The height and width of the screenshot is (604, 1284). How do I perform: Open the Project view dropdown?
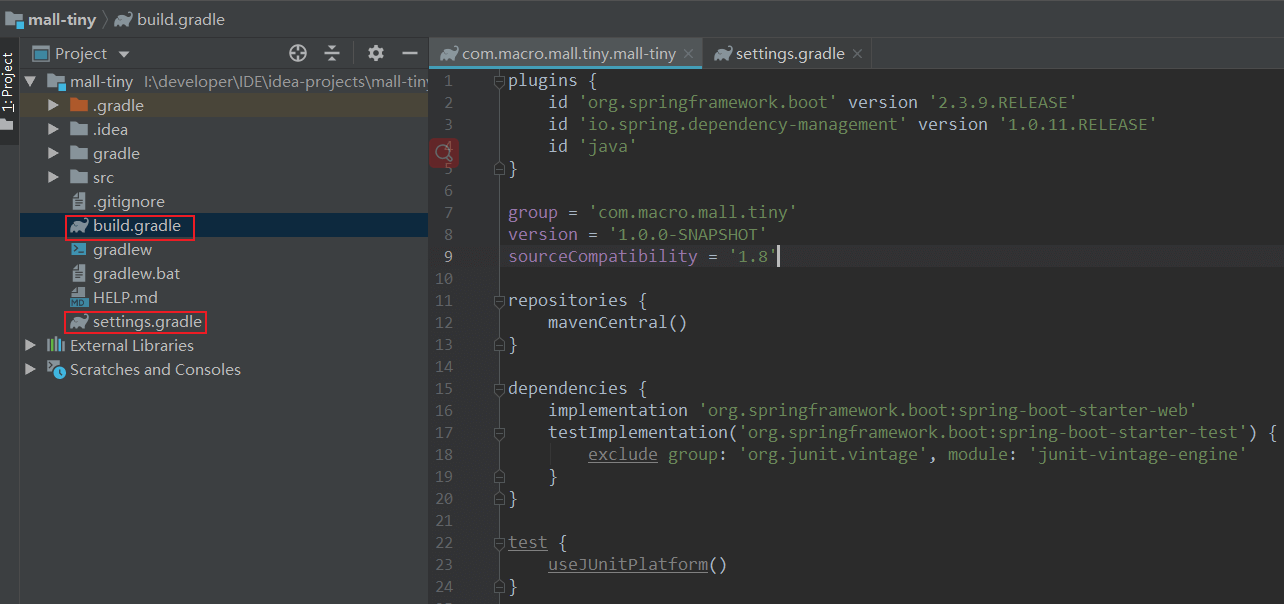(82, 53)
